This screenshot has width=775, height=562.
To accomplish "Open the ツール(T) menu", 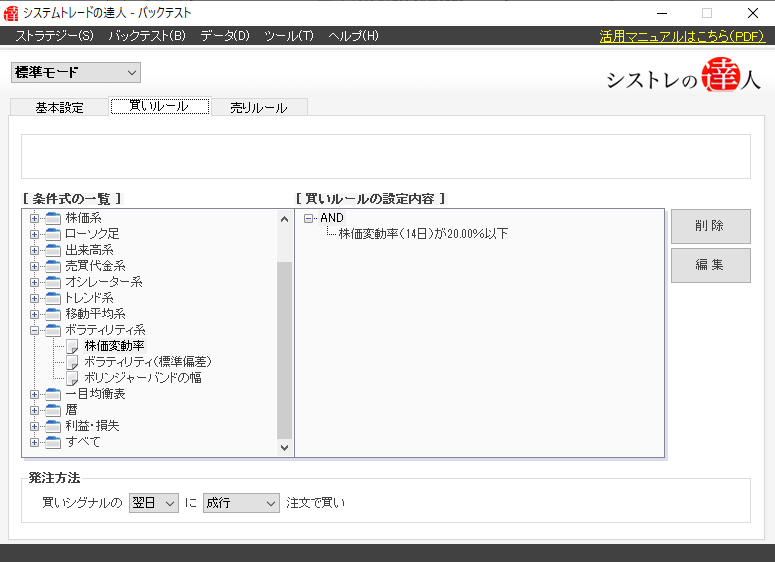I will (289, 36).
